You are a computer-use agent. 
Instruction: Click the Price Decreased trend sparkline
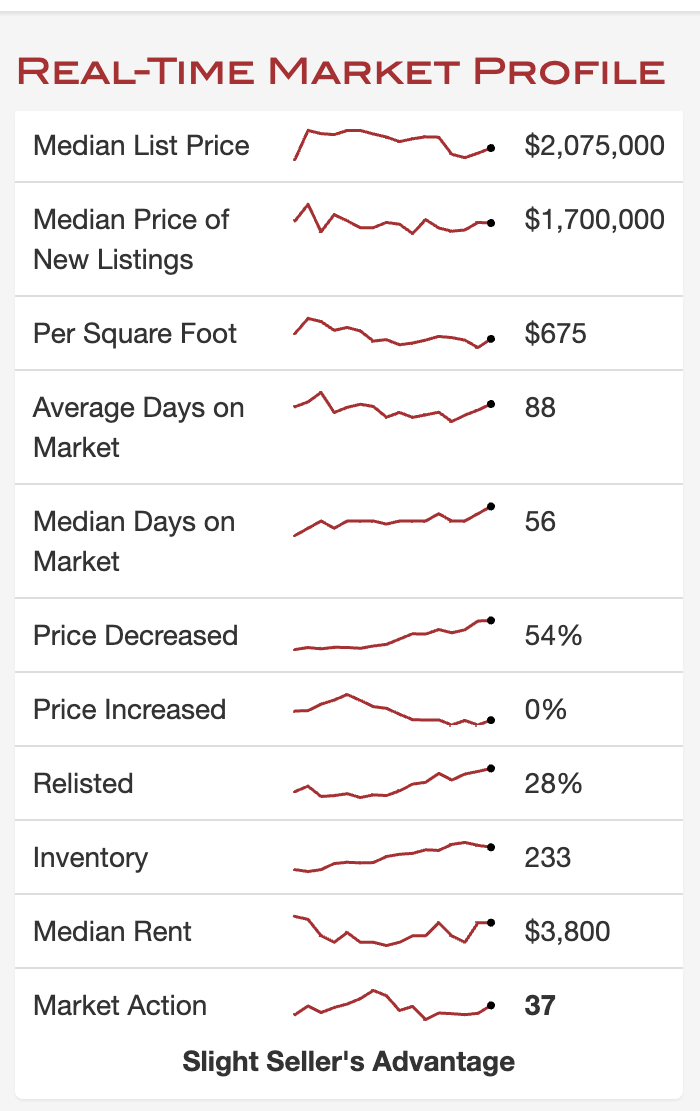pyautogui.click(x=393, y=635)
